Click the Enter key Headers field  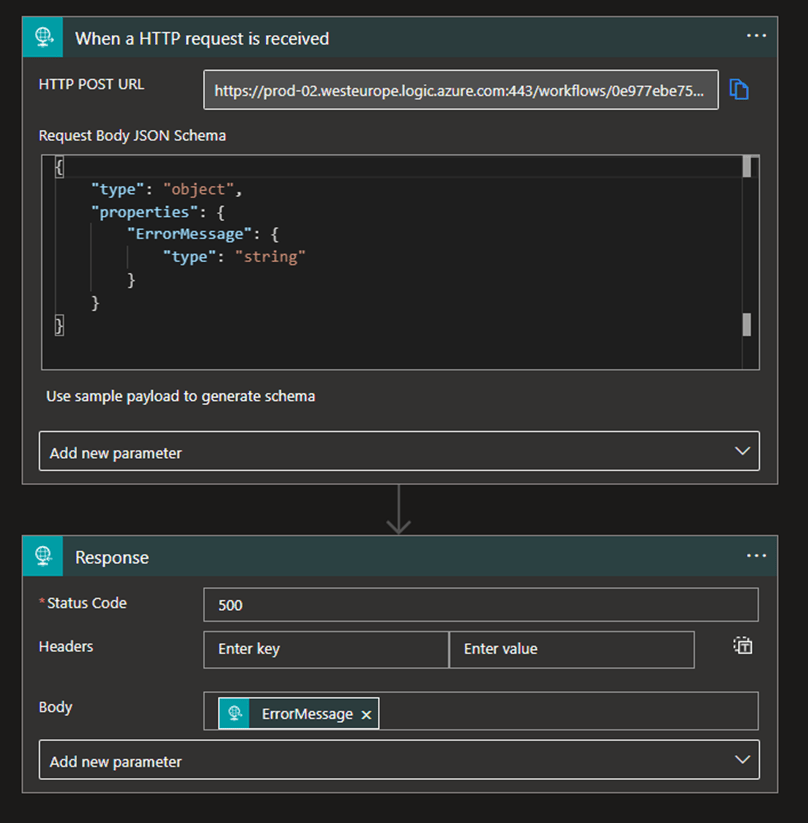click(x=325, y=649)
